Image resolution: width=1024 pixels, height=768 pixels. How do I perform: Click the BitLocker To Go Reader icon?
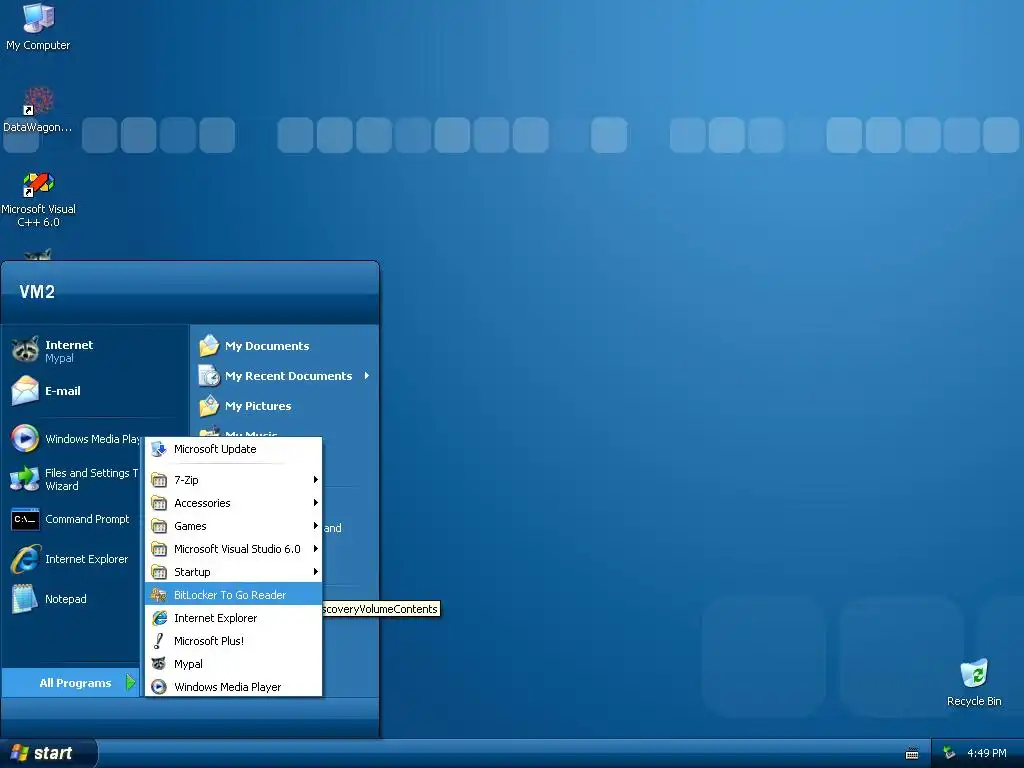pyautogui.click(x=159, y=595)
